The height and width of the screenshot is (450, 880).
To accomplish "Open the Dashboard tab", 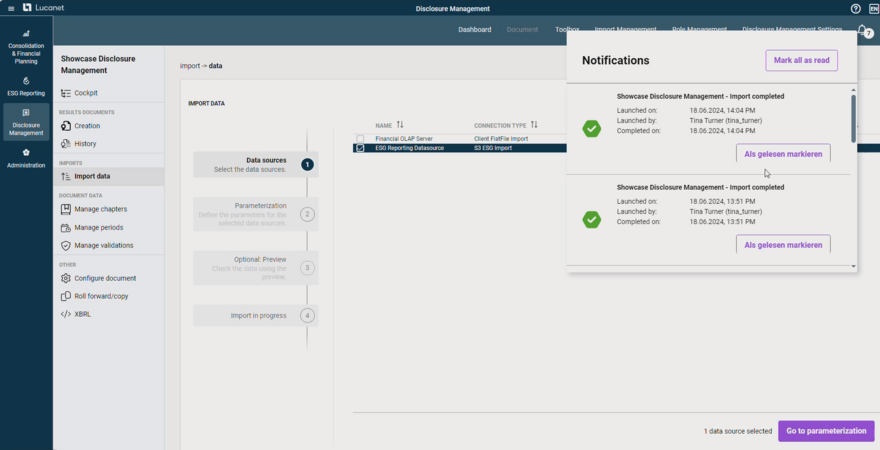I will click(475, 30).
